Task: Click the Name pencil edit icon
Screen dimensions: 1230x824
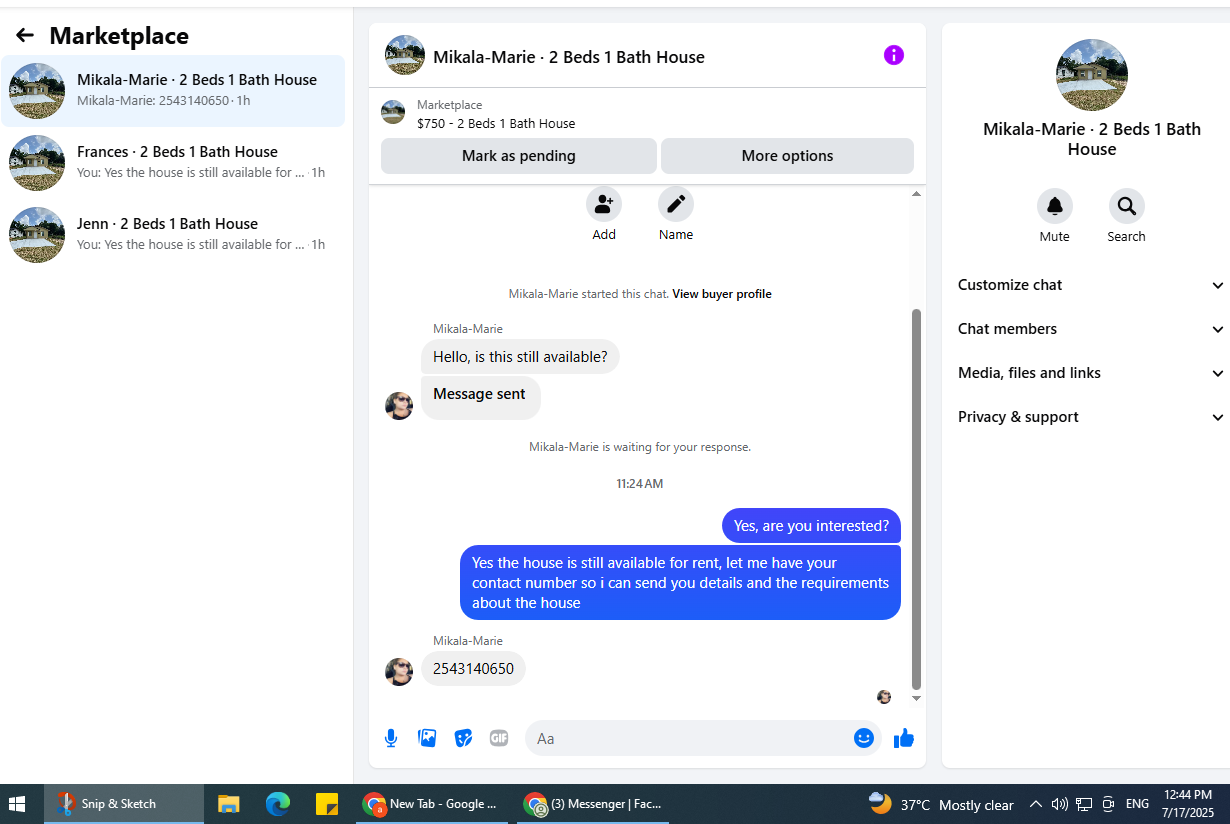Action: [676, 204]
